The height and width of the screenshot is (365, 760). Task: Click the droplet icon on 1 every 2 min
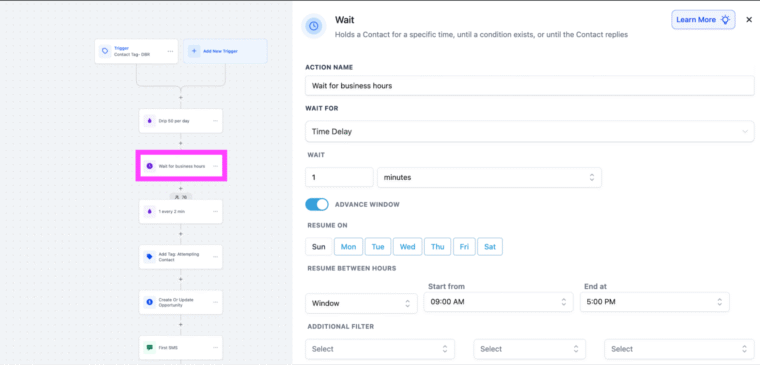click(149, 212)
